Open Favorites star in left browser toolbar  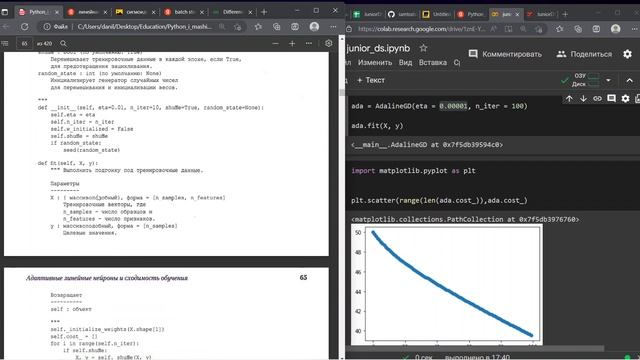point(258,27)
